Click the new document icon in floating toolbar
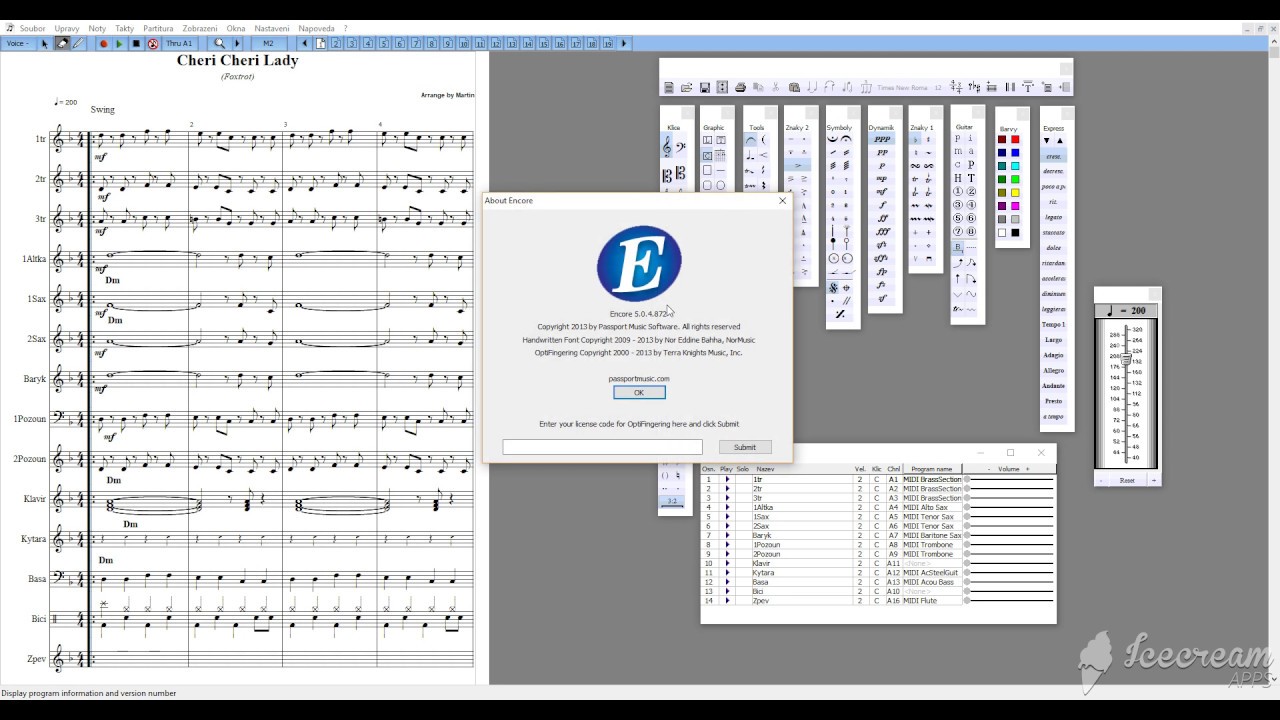1280x720 pixels. (x=669, y=88)
